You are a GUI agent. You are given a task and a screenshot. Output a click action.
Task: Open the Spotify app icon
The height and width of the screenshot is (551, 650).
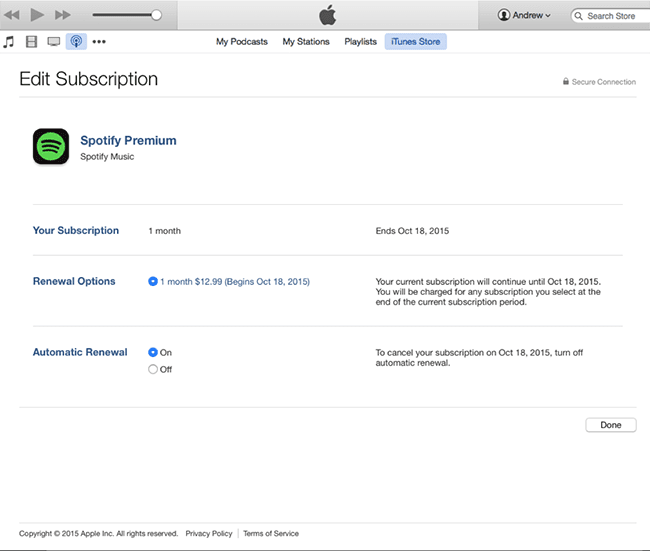pyautogui.click(x=51, y=146)
